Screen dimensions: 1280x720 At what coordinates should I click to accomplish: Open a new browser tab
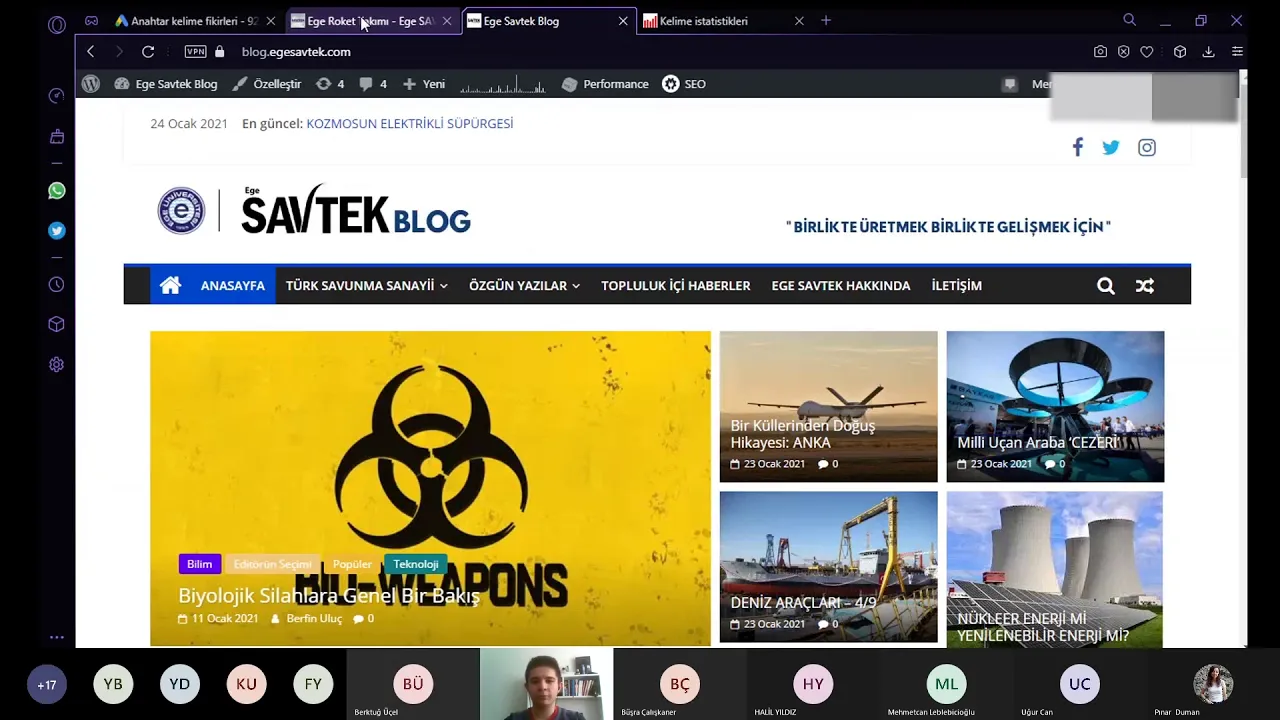(x=826, y=21)
